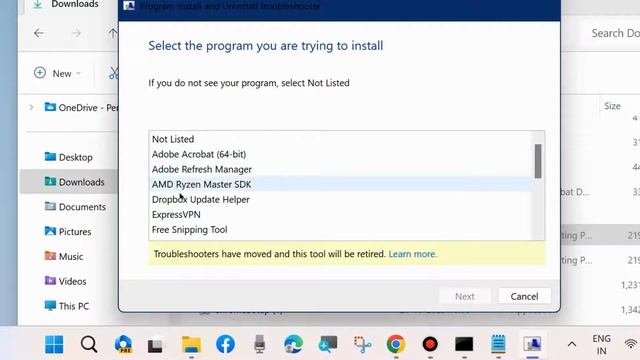The width and height of the screenshot is (640, 360).
Task: Open Google Chrome from taskbar
Action: coord(396,344)
